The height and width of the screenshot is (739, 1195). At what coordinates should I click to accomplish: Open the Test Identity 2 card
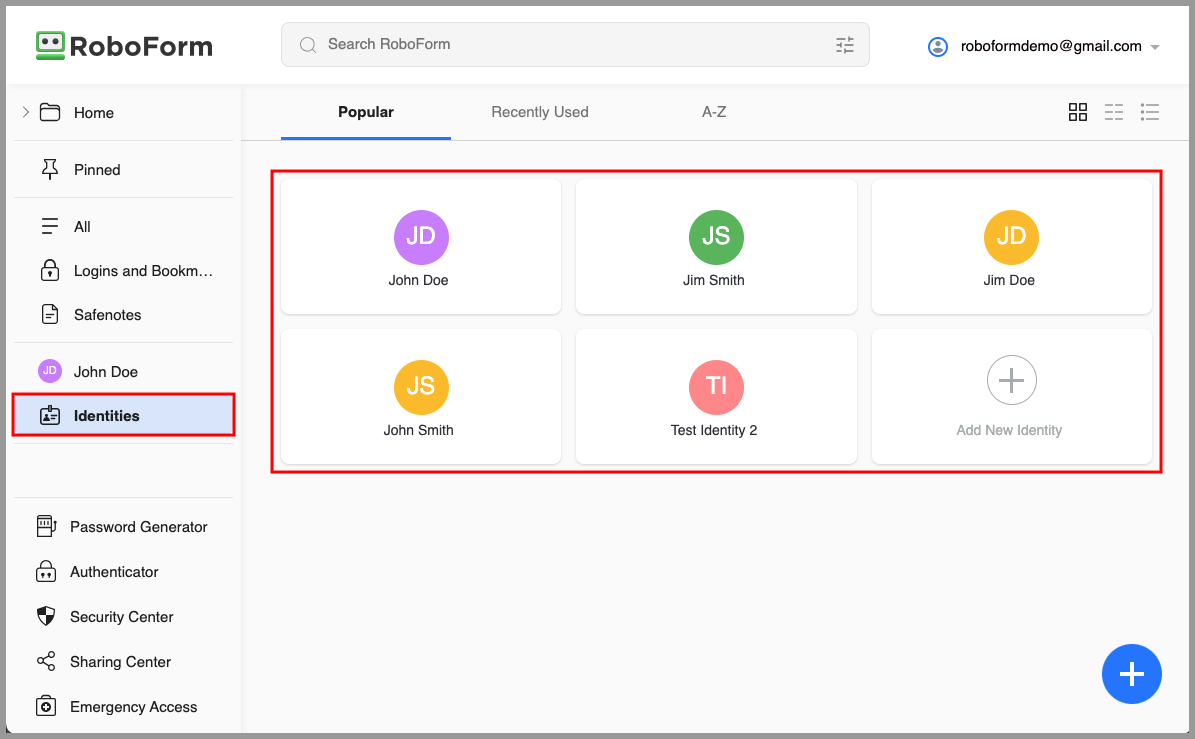point(716,396)
